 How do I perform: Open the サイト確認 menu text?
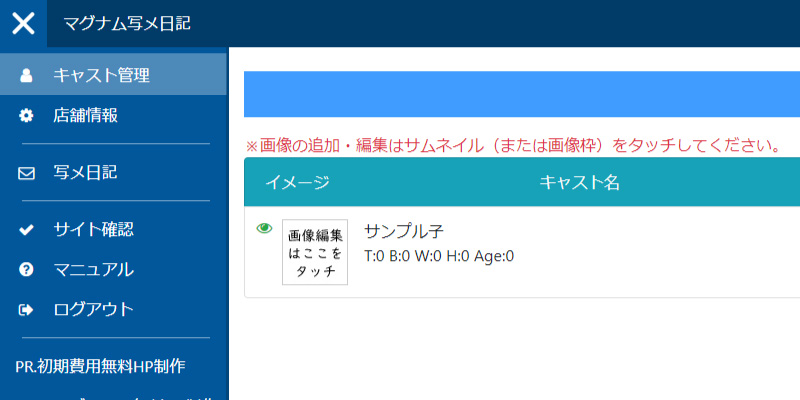click(x=93, y=230)
